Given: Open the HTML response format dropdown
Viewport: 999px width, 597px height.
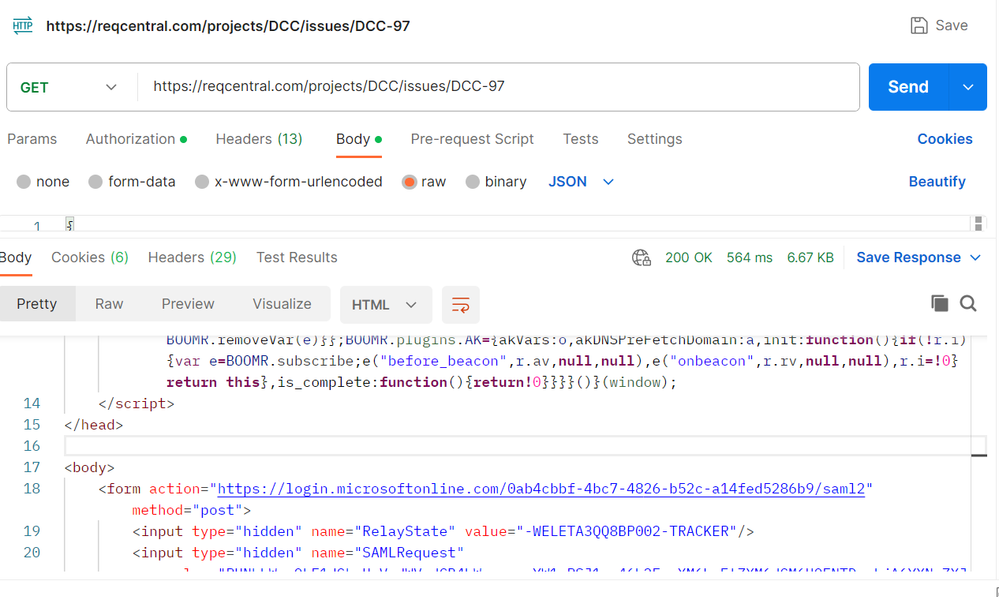Looking at the screenshot, I should pyautogui.click(x=385, y=305).
